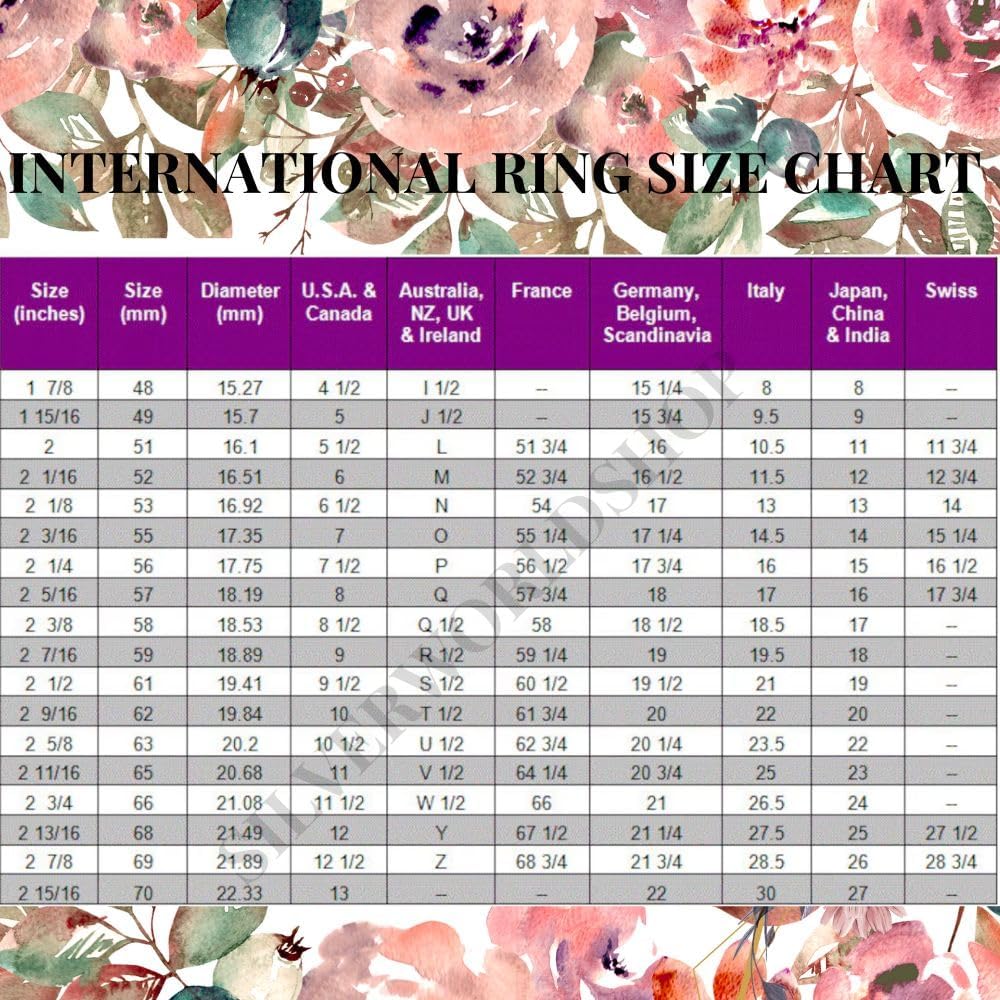
Task: Click the Swiss size '27 1/2'
Action: pyautogui.click(x=952, y=833)
